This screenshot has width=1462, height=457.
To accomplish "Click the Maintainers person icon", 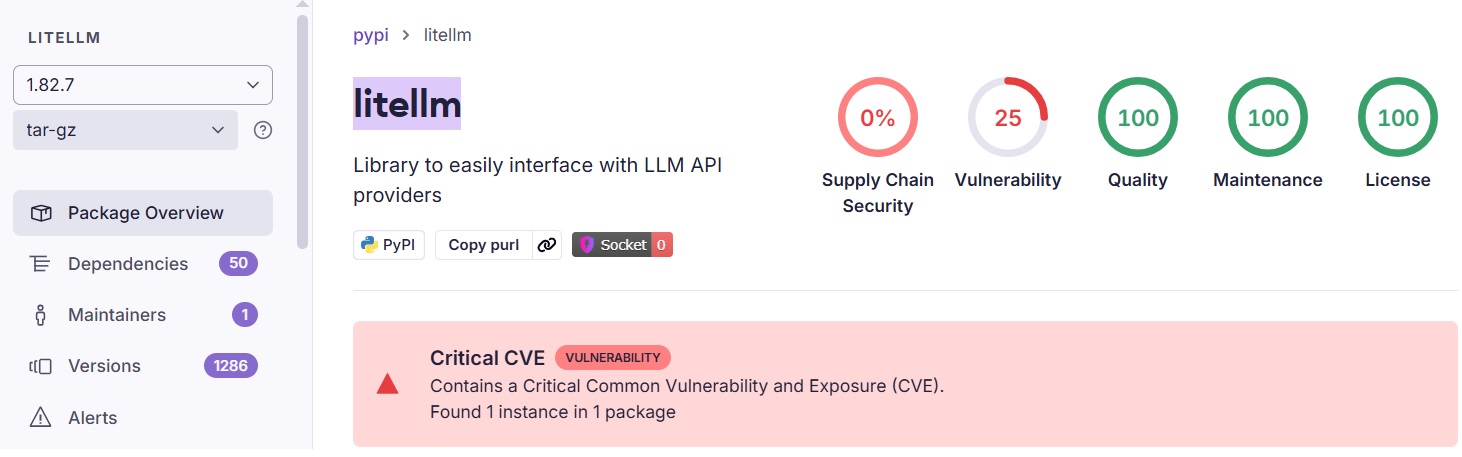I will (41, 315).
